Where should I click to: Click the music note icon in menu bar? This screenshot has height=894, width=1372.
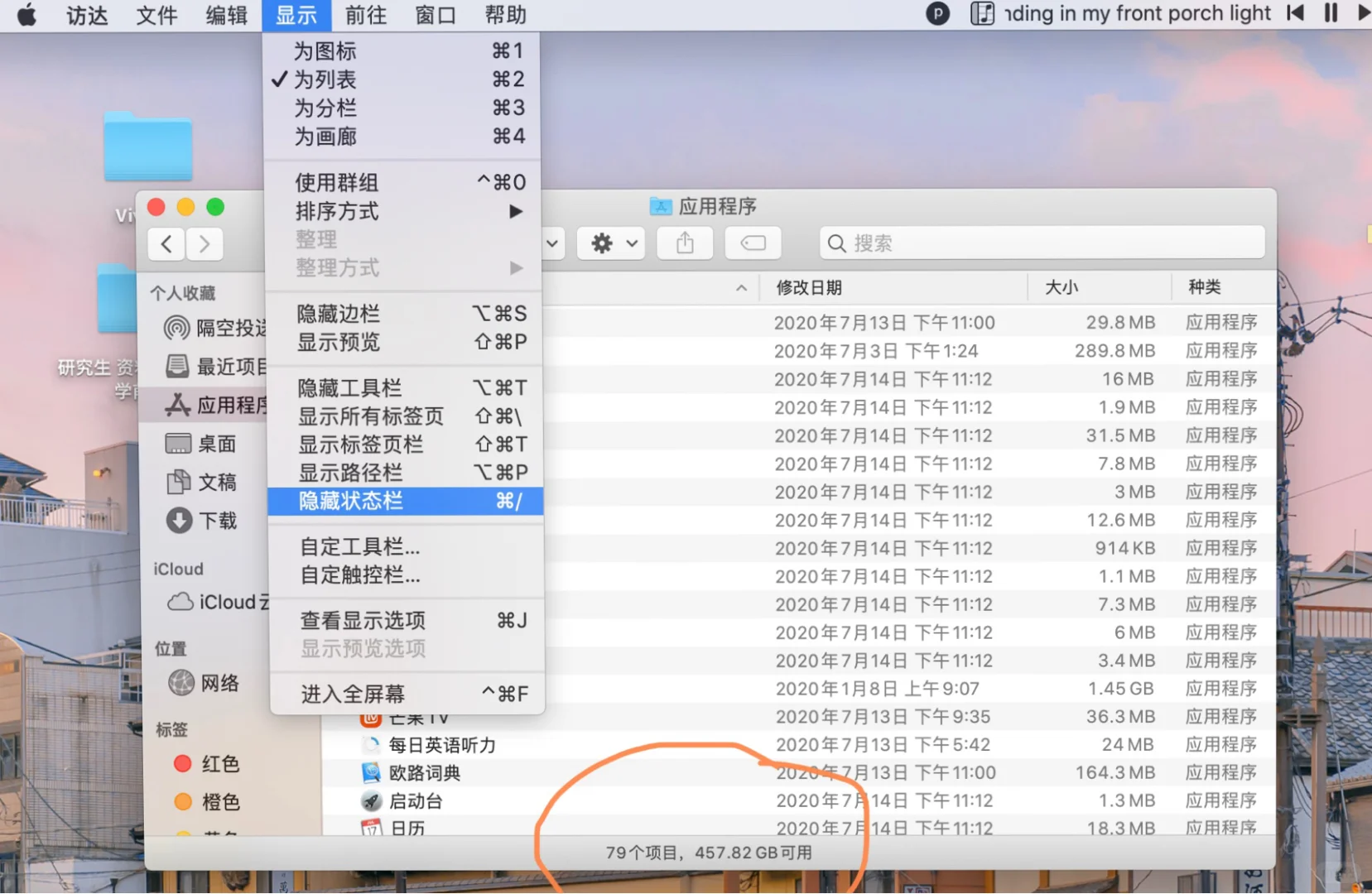click(x=984, y=13)
